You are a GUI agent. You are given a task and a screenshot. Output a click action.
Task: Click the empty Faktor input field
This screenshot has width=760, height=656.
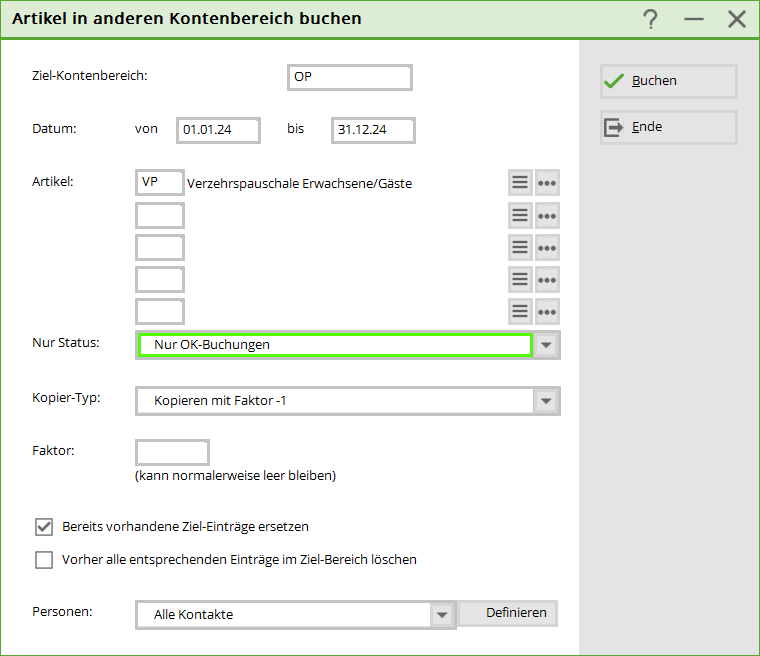[172, 452]
